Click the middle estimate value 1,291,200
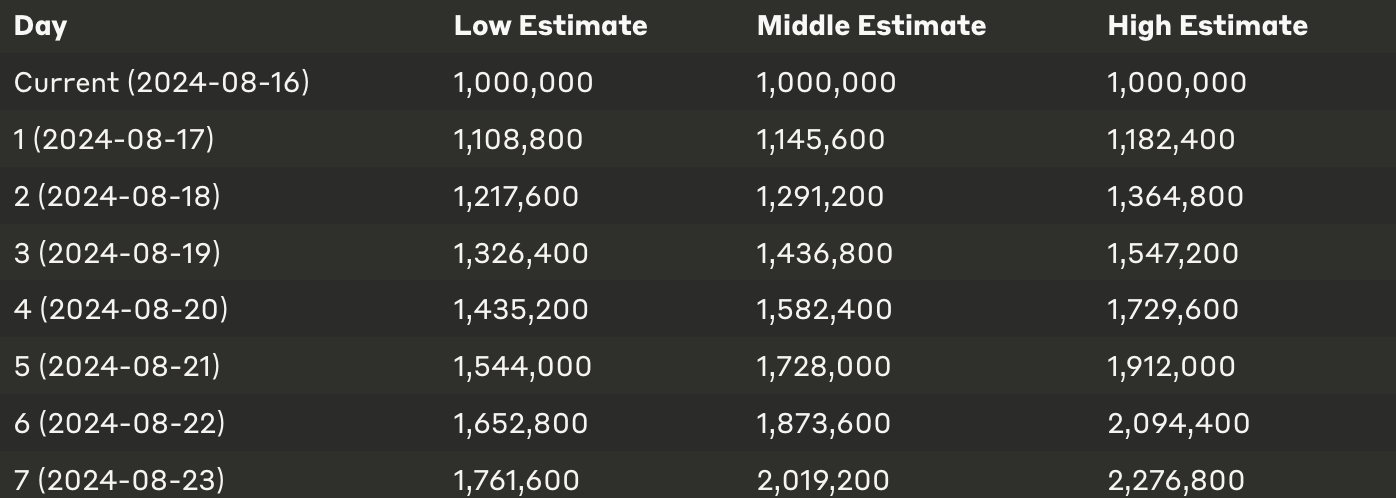This screenshot has height=498, width=1396. 820,196
